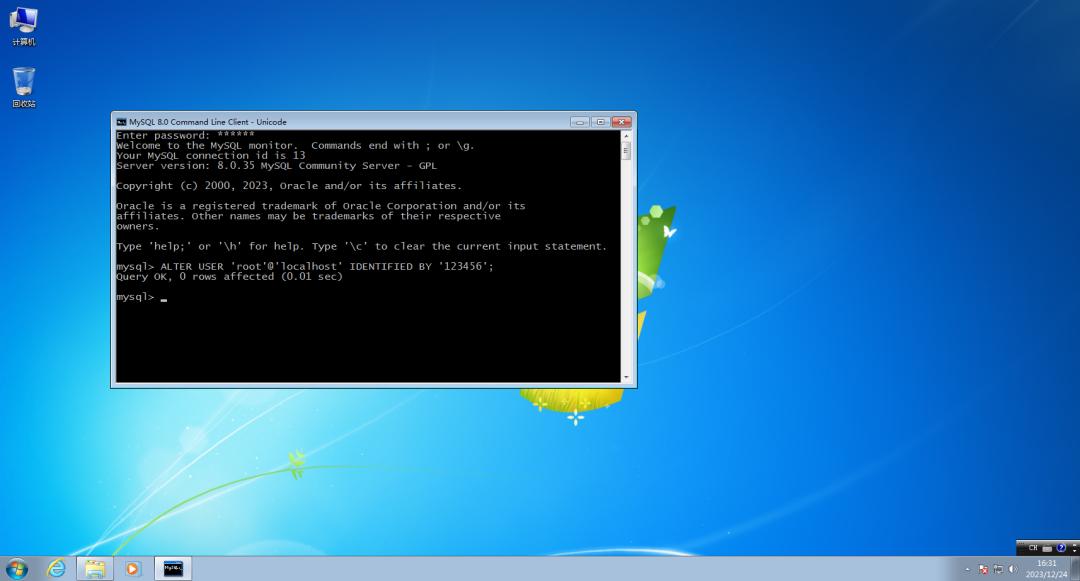Close the MySQL Command Line Client window
The width and height of the screenshot is (1080, 581).
tap(621, 122)
